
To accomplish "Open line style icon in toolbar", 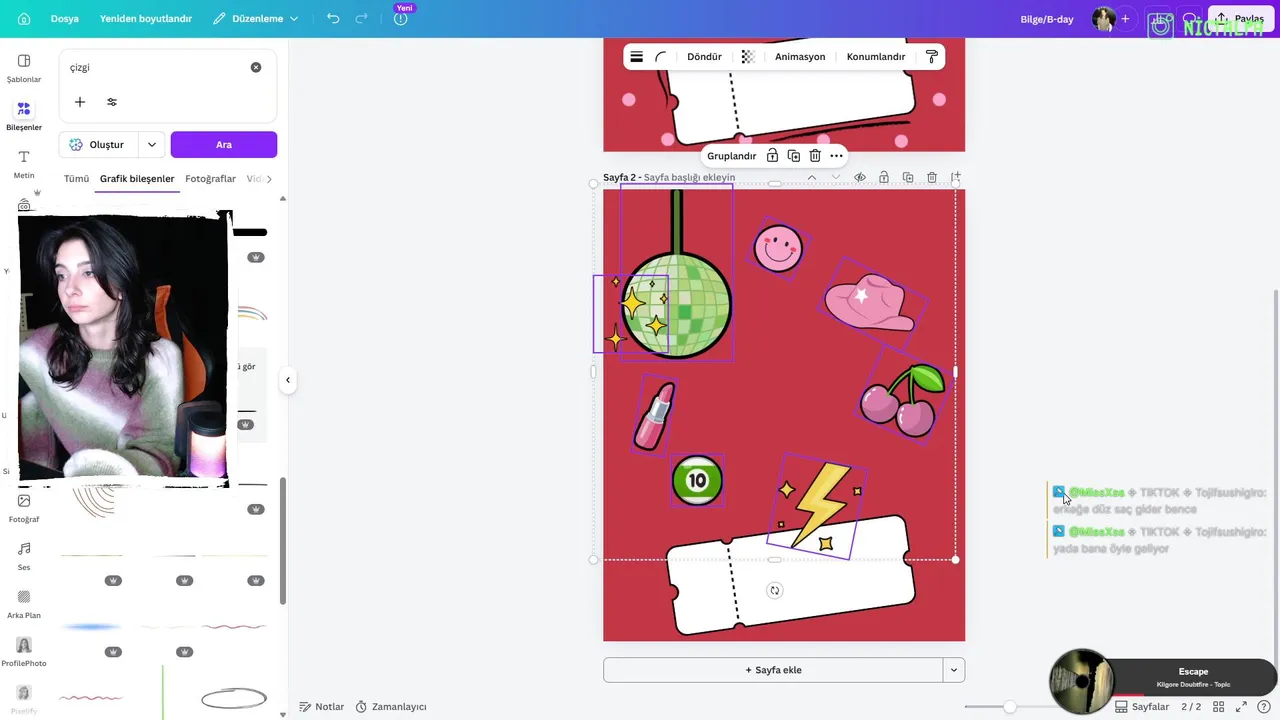I will [x=636, y=57].
